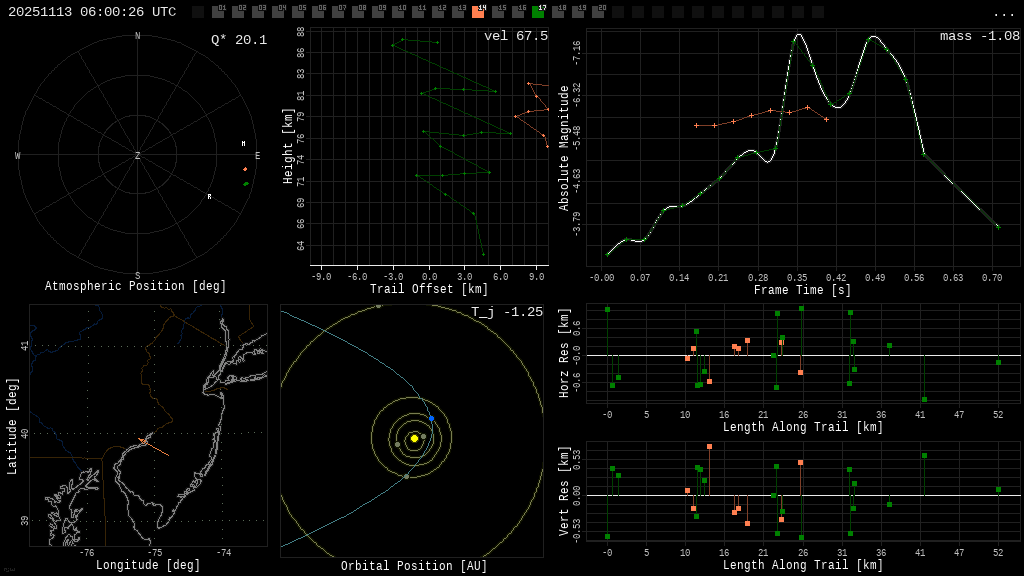Click the vel 67.5 readout

pos(516,36)
